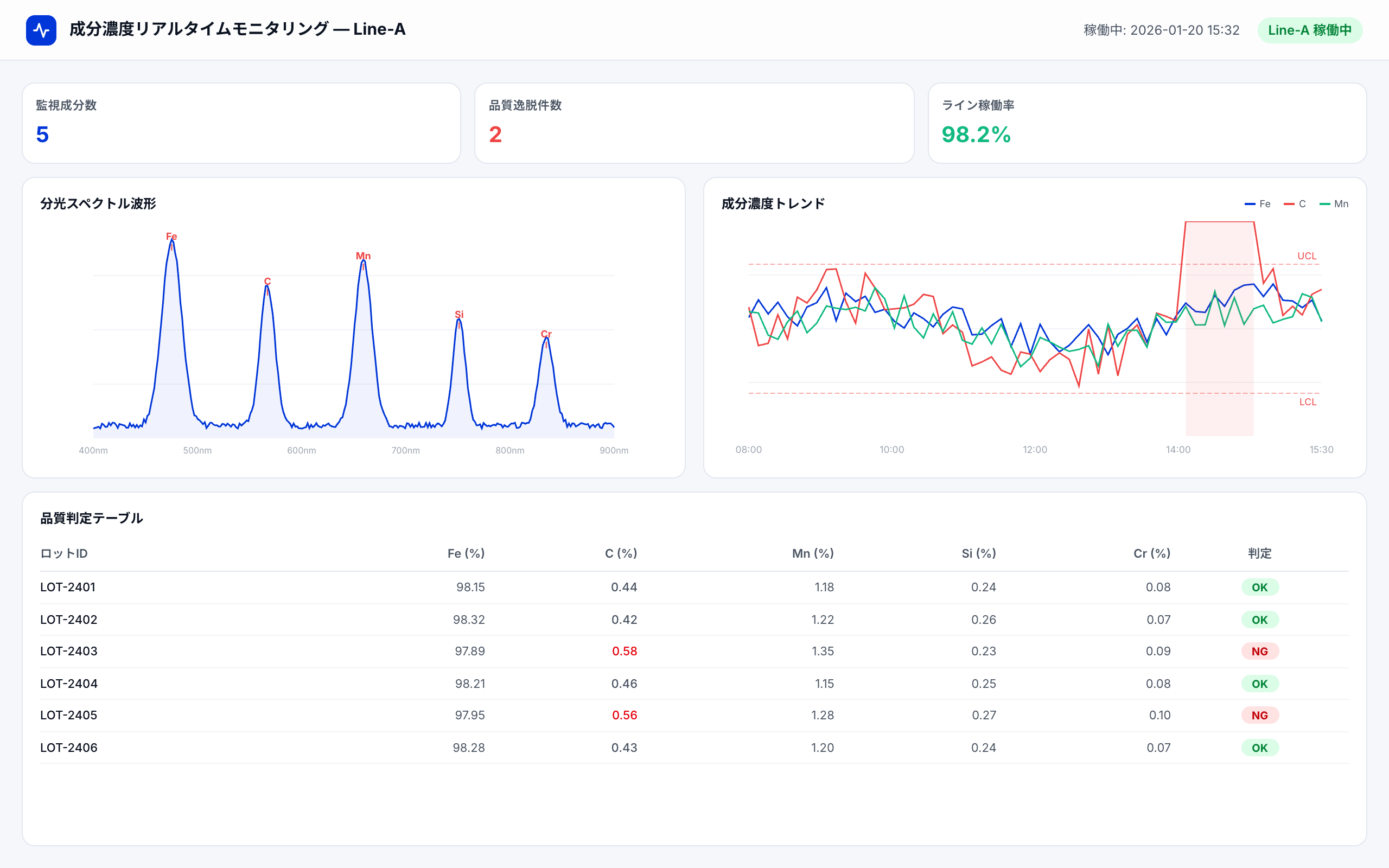
Task: Click the 98.2% line utilization indicator
Action: 976,136
